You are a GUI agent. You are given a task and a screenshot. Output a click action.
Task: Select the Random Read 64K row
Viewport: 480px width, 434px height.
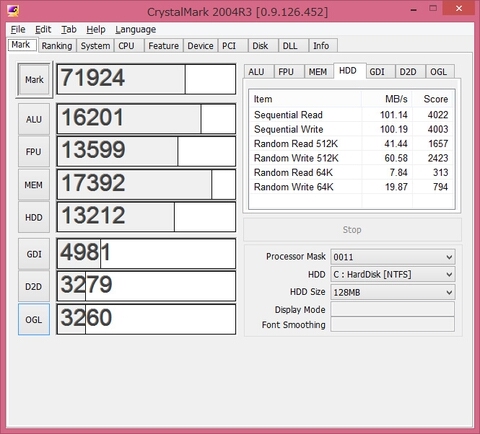(351, 173)
